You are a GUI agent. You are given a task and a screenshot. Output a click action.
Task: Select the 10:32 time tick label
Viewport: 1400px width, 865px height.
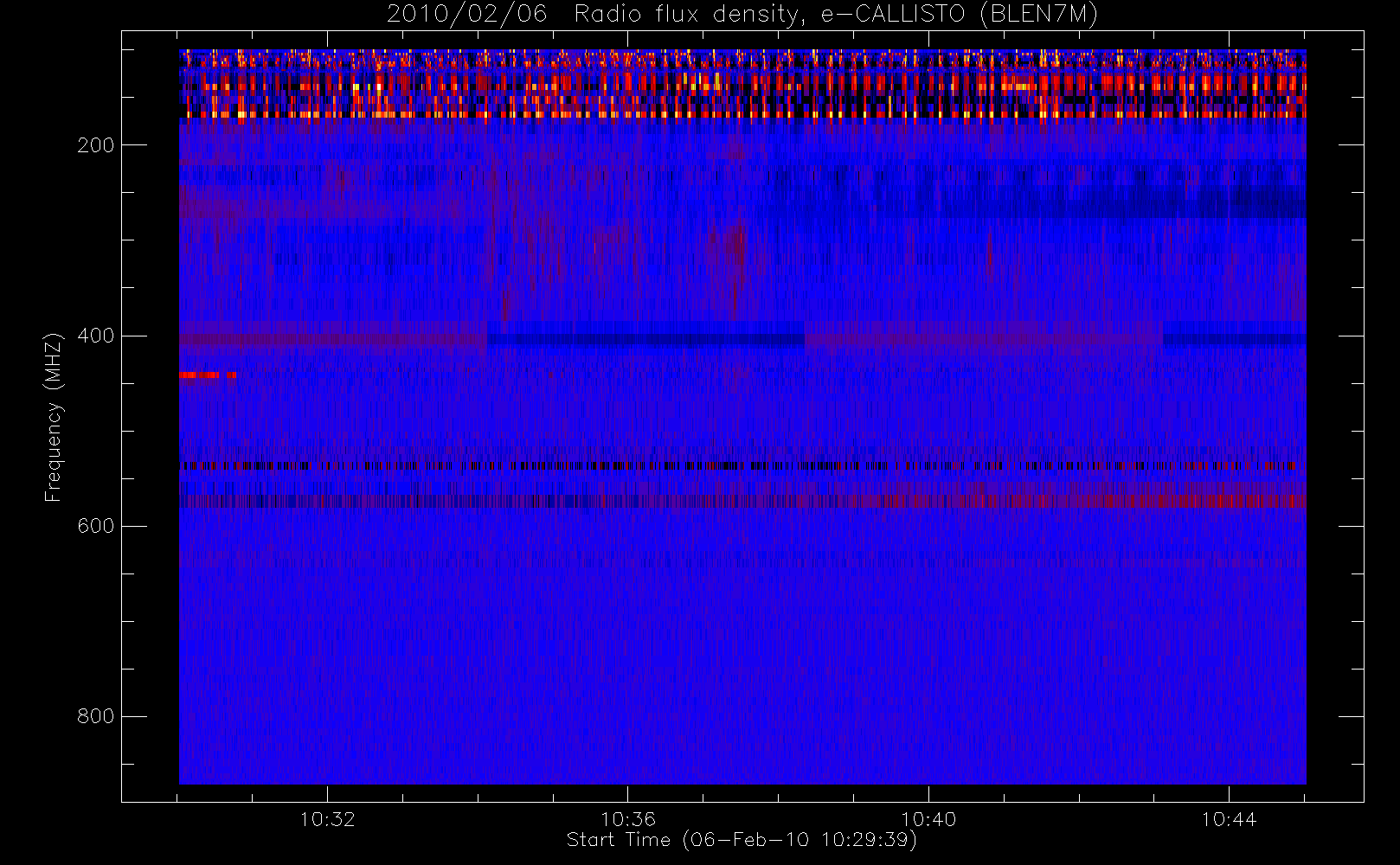coord(328,819)
